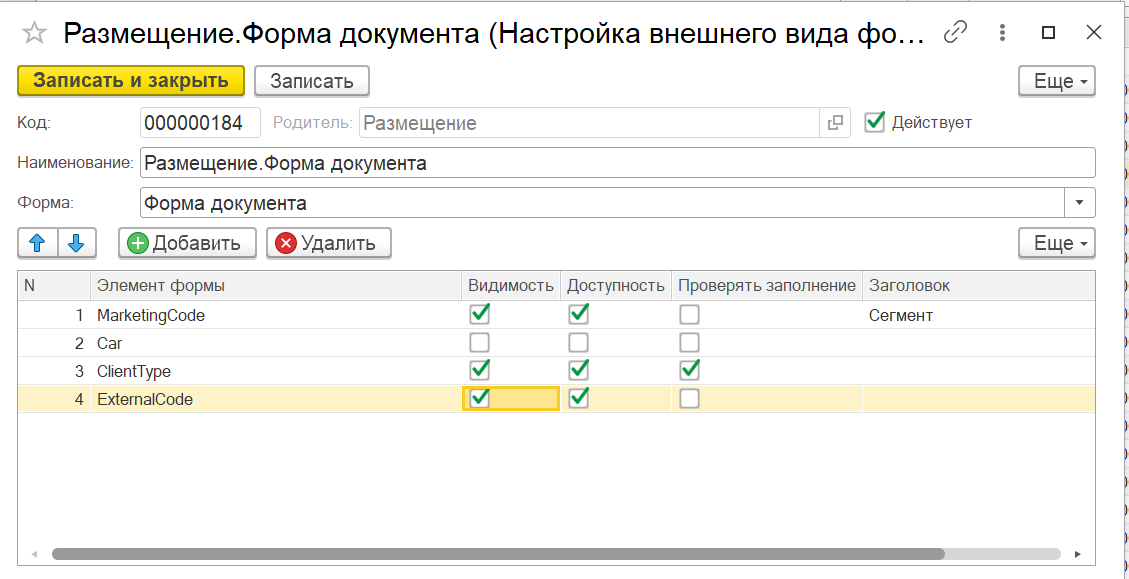Toggle Доступность for MarketingCode

pyautogui.click(x=578, y=314)
